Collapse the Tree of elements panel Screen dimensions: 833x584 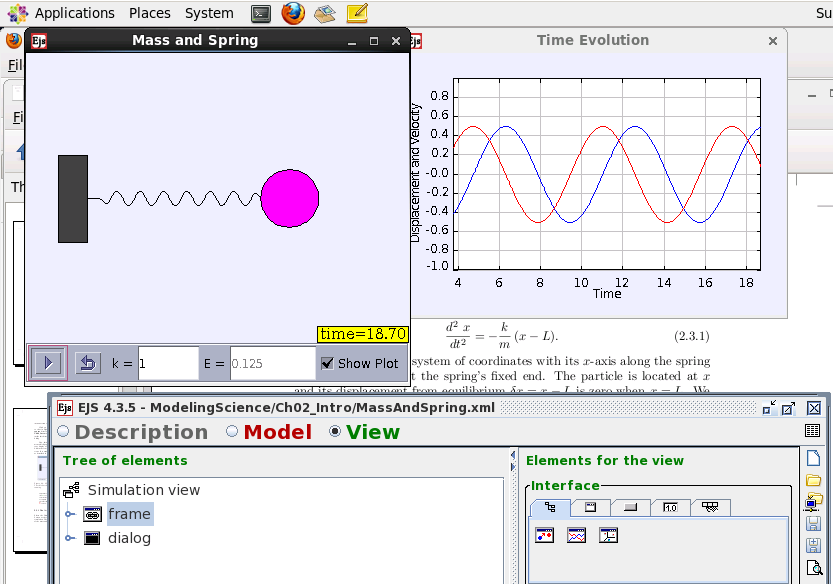pos(511,455)
